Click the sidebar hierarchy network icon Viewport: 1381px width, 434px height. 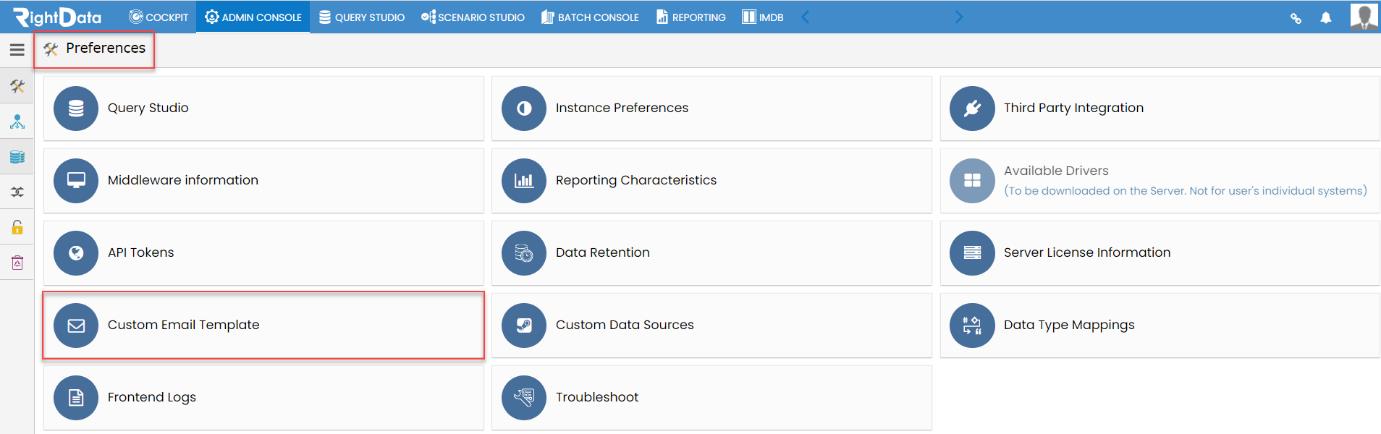pos(17,122)
